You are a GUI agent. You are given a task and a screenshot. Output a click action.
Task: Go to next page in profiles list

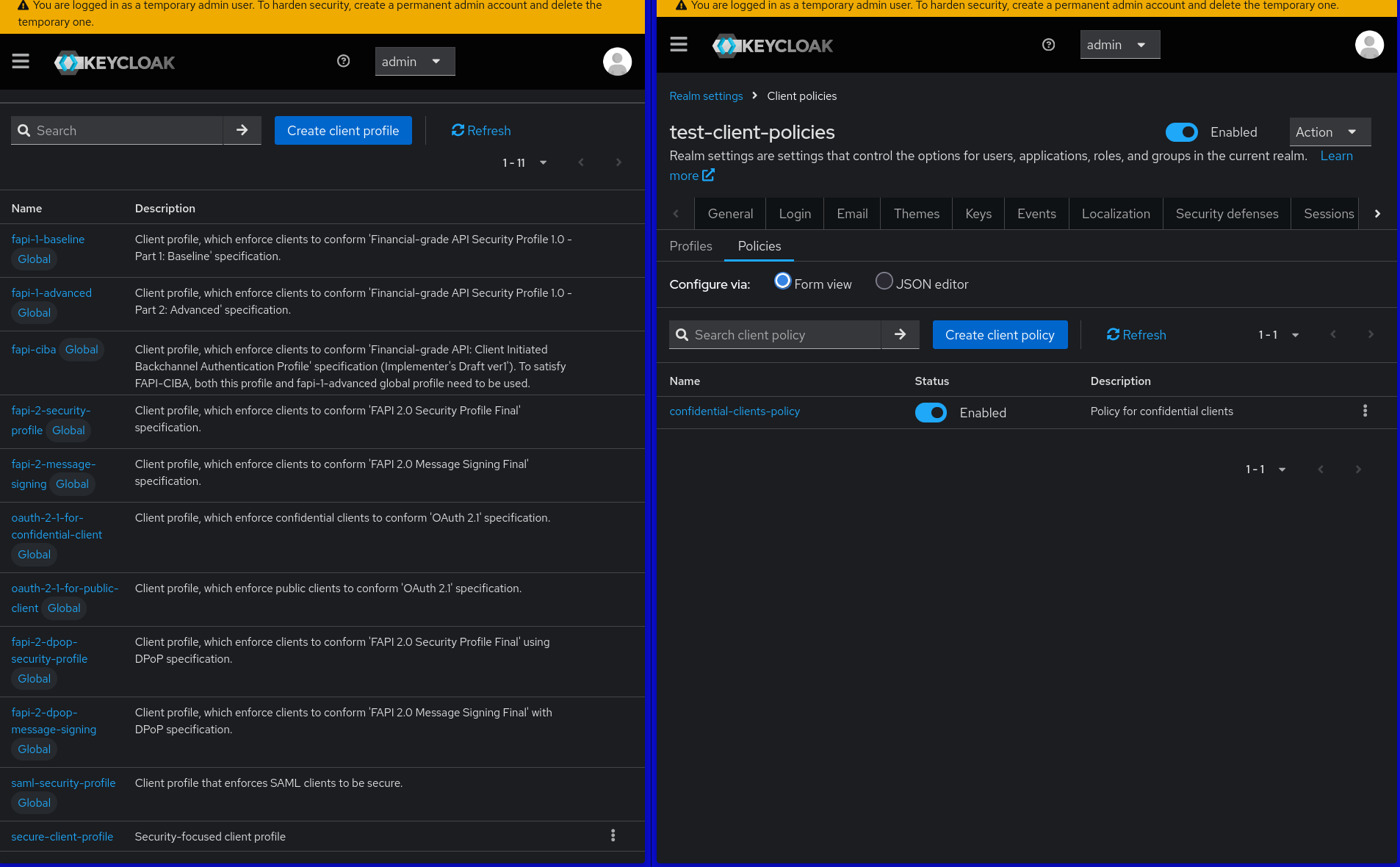[618, 162]
